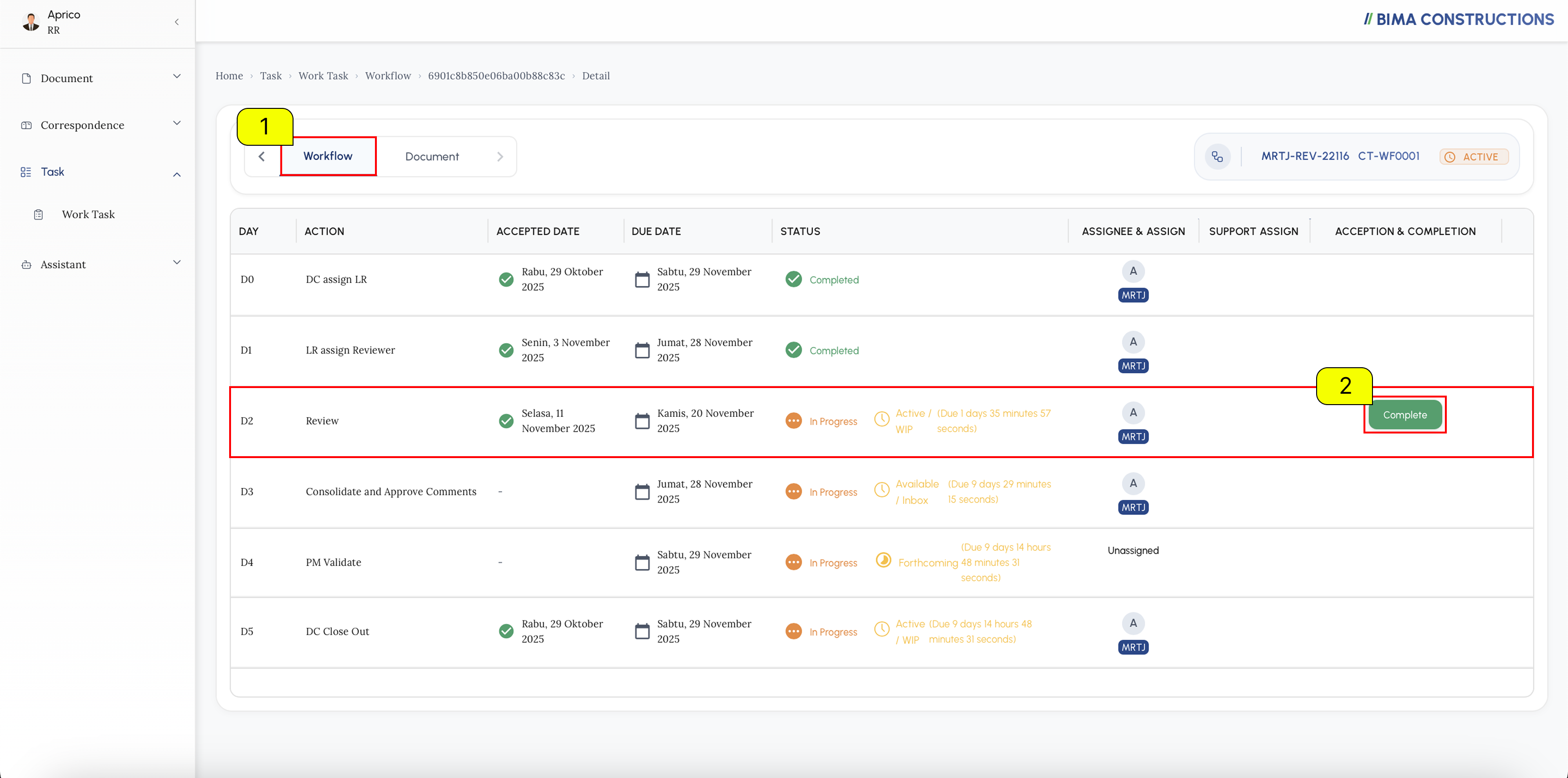This screenshot has height=778, width=1568.
Task: Expand the Correspondence menu chevron
Action: point(177,124)
